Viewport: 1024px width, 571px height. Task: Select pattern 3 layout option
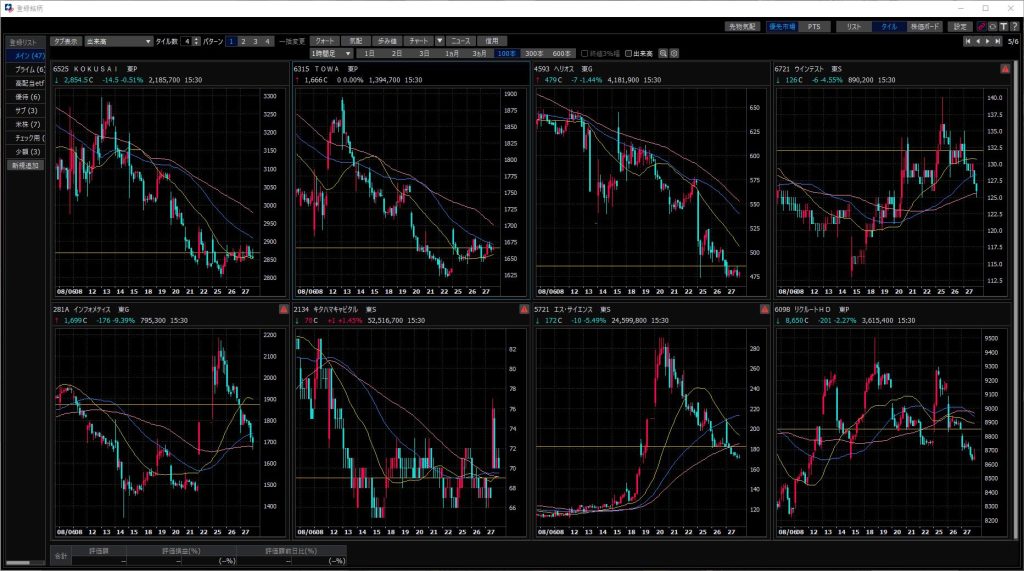click(x=256, y=41)
